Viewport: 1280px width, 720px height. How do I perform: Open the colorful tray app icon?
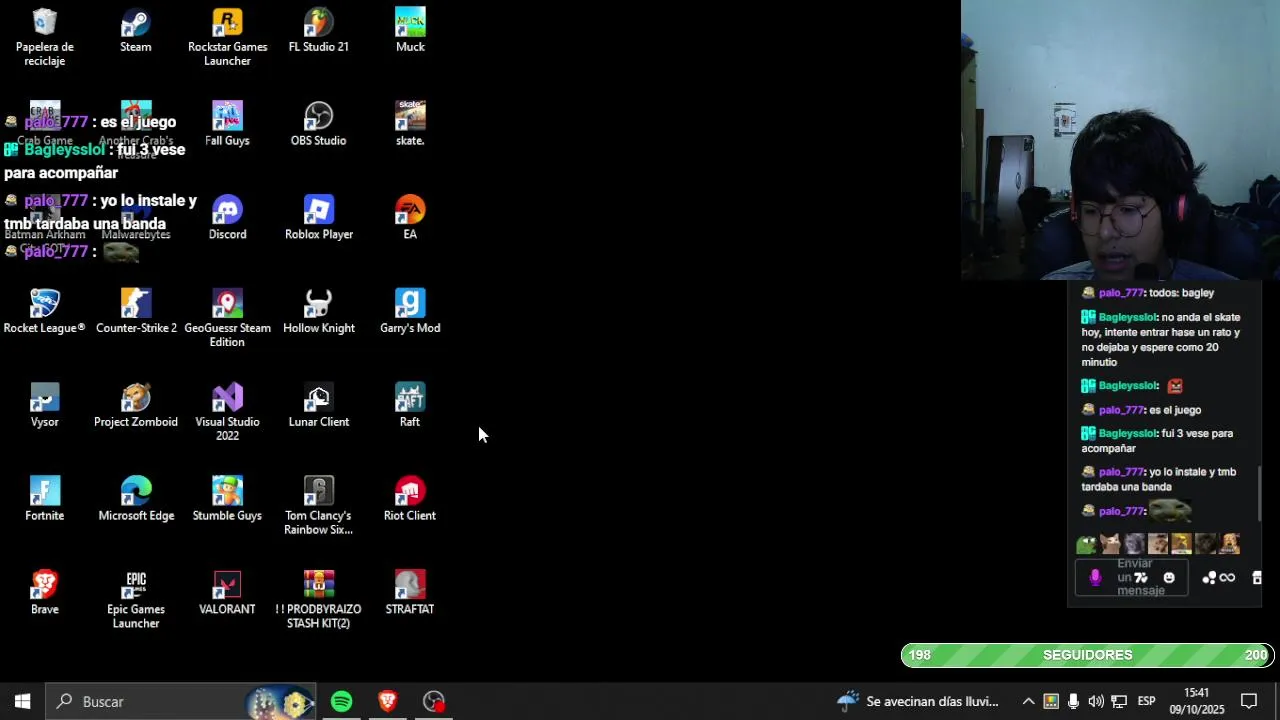pyautogui.click(x=1051, y=702)
